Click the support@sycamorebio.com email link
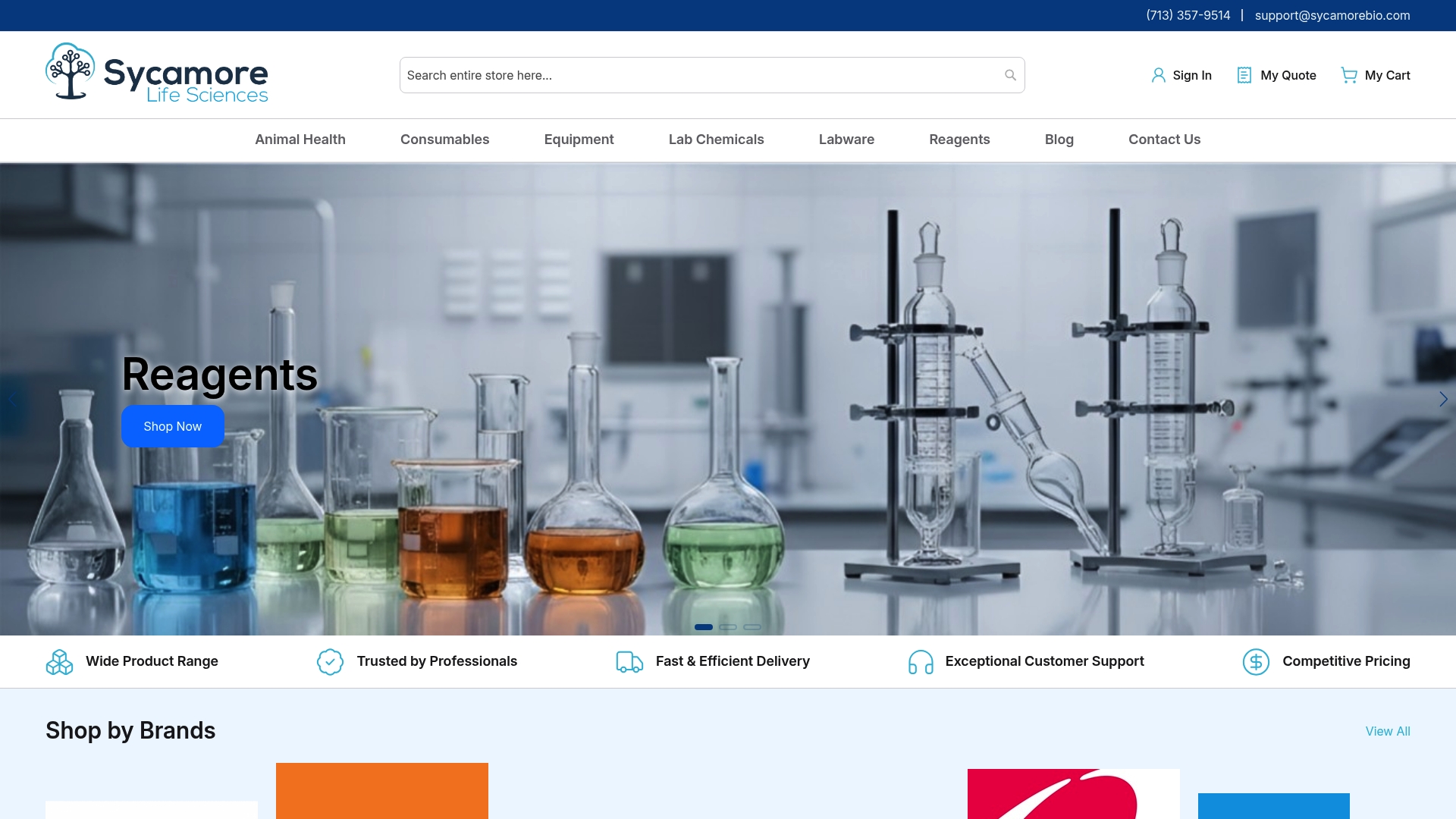Screen dimensions: 1456x819 1333,14
